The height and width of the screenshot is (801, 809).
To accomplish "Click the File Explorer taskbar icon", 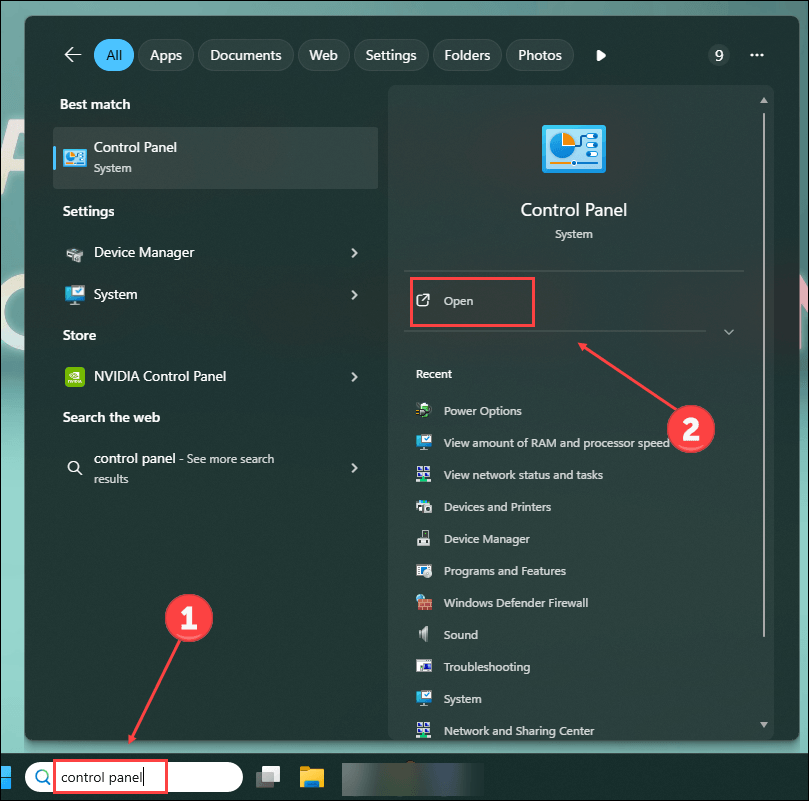I will coord(313,777).
